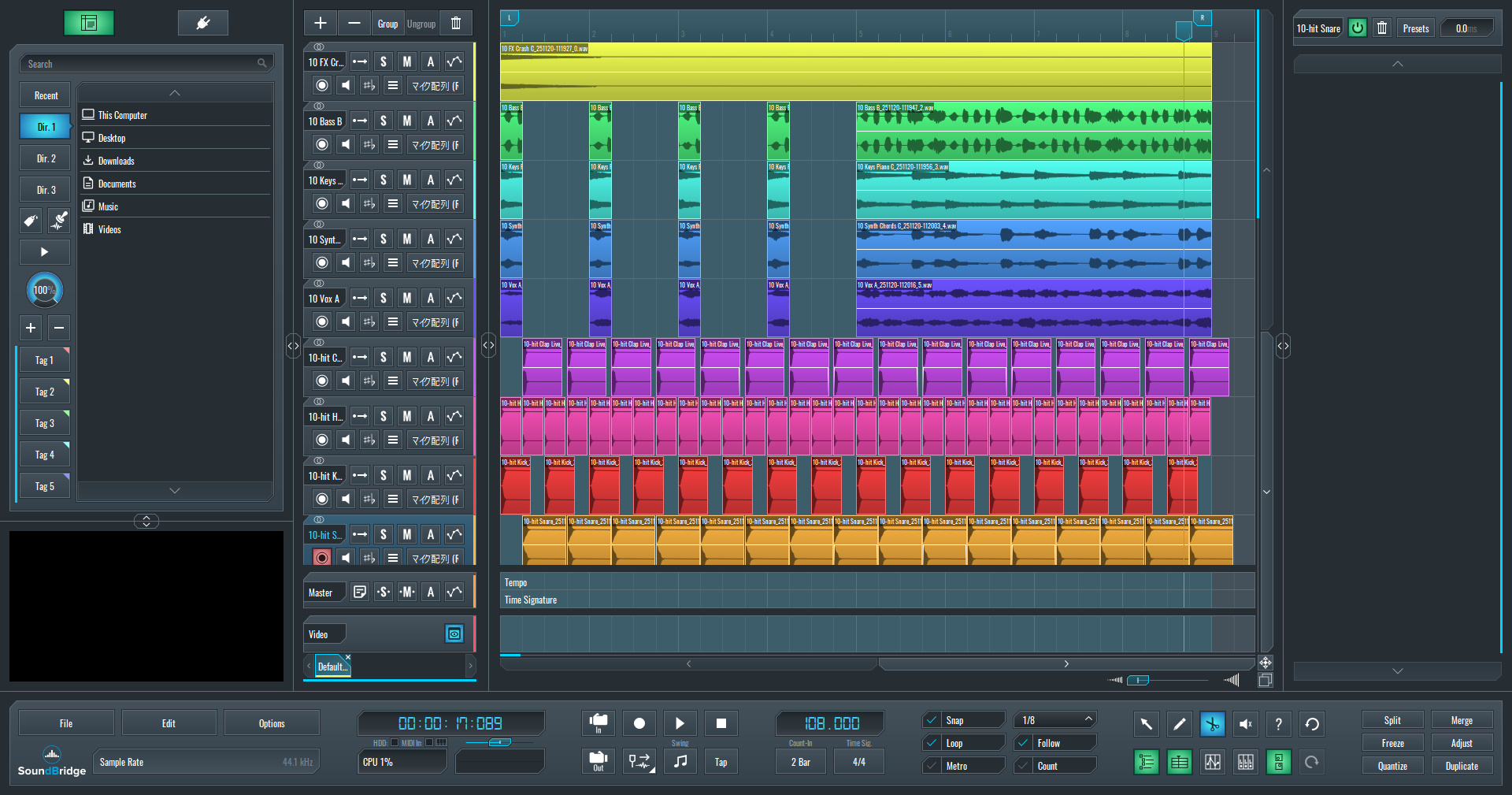Click the Quantize button
Viewport: 1512px width, 795px height.
coord(1392,766)
